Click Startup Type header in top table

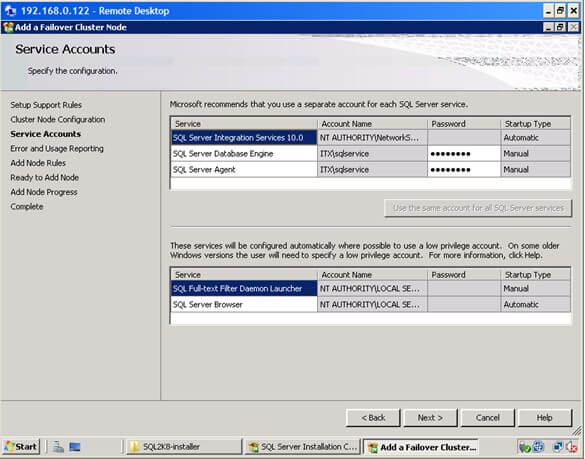[x=535, y=124]
